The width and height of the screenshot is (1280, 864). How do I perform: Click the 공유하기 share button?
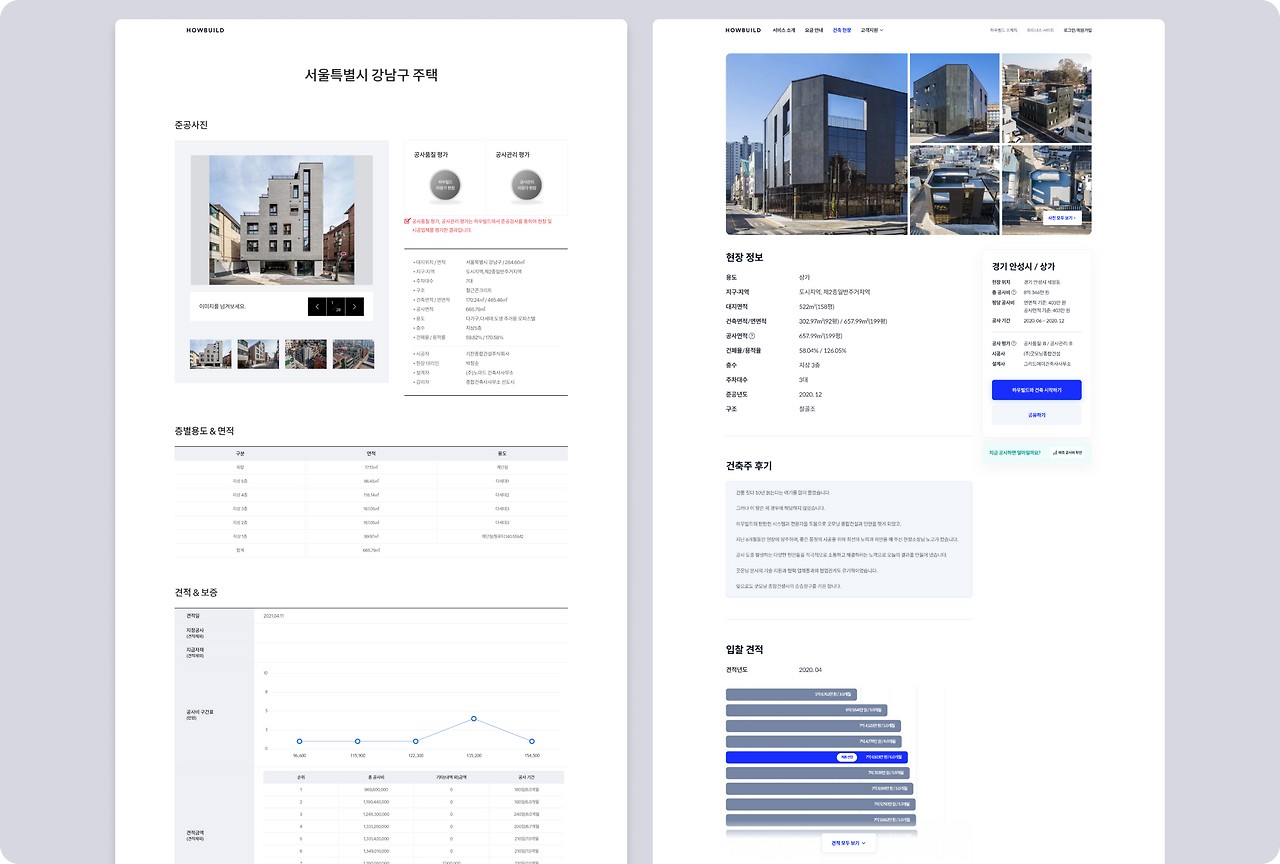1036,415
